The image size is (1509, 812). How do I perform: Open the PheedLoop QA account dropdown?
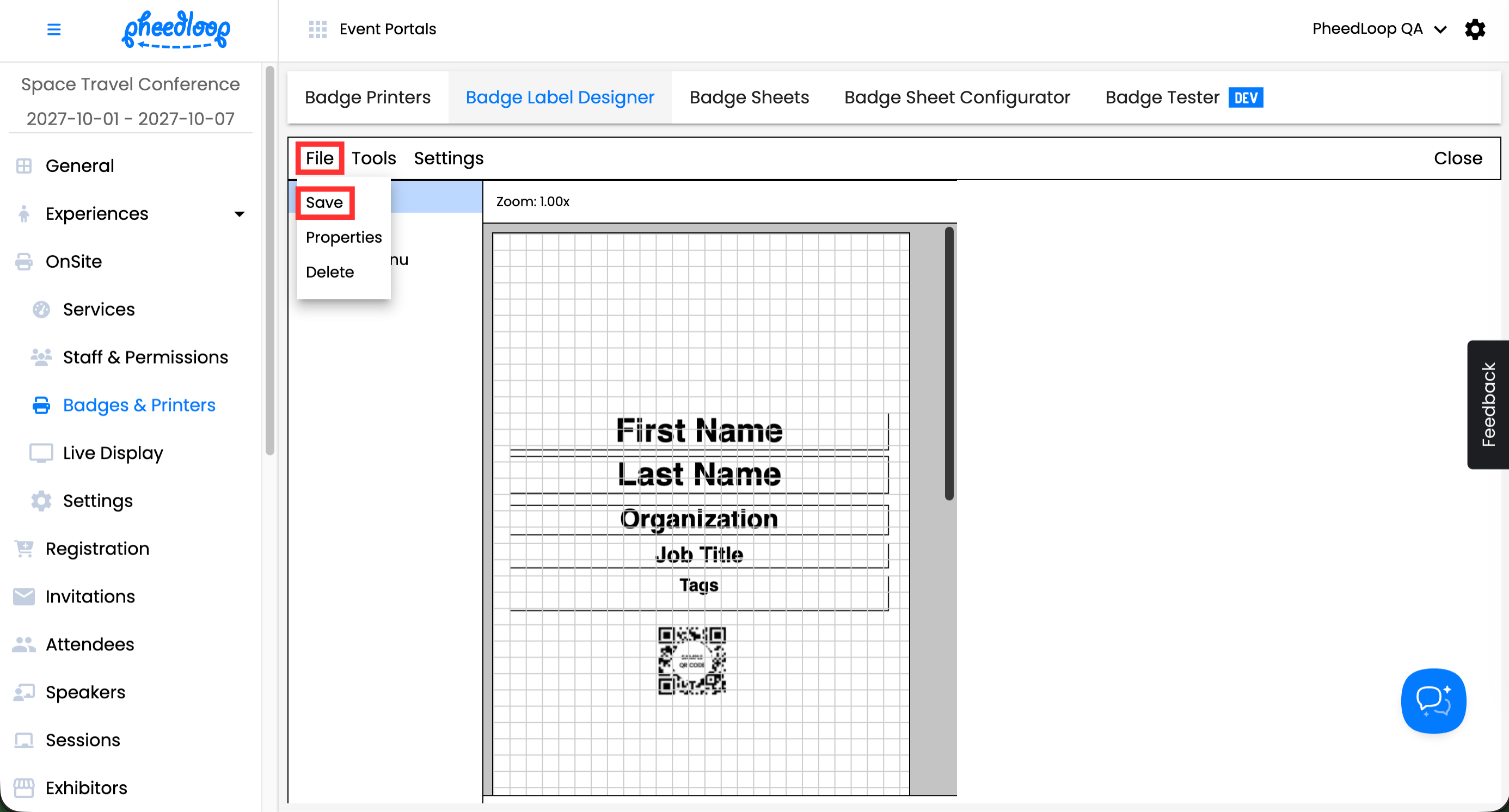(x=1378, y=29)
